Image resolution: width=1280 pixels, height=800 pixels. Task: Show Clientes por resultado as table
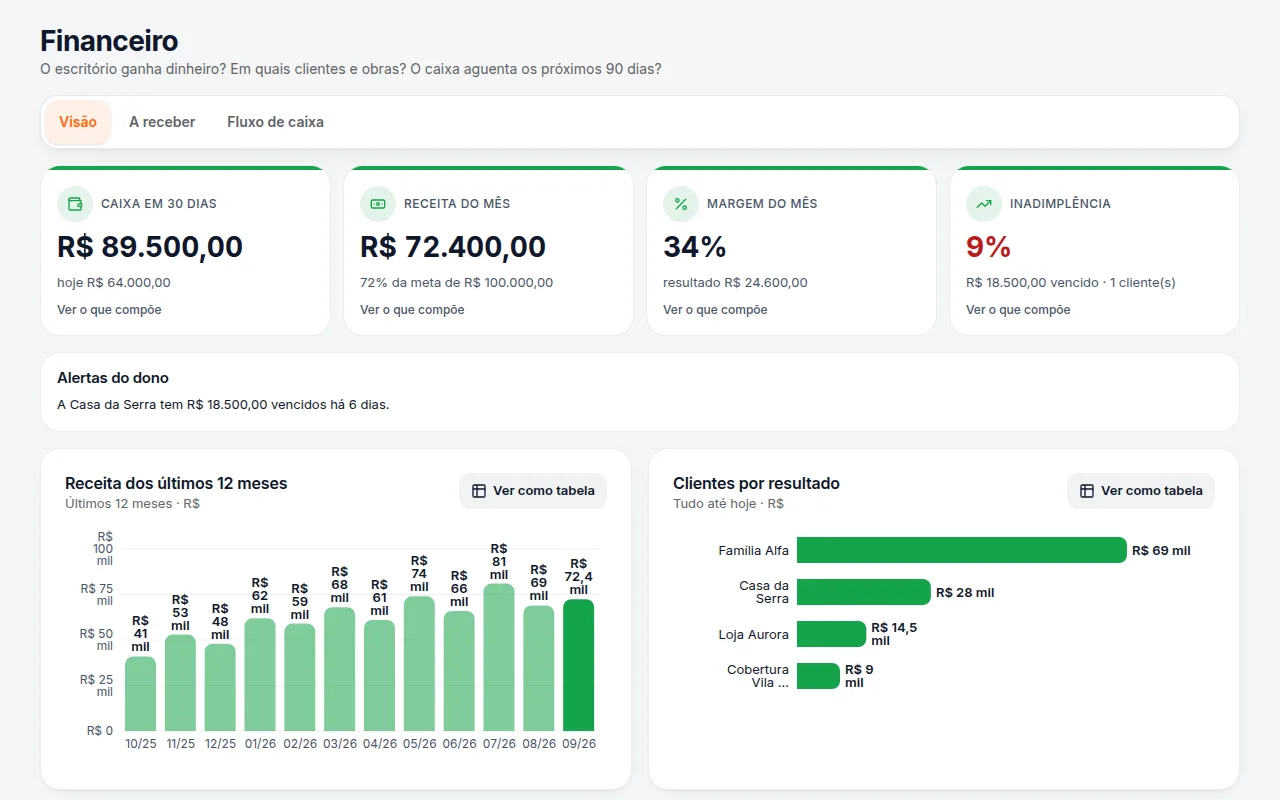tap(1141, 491)
